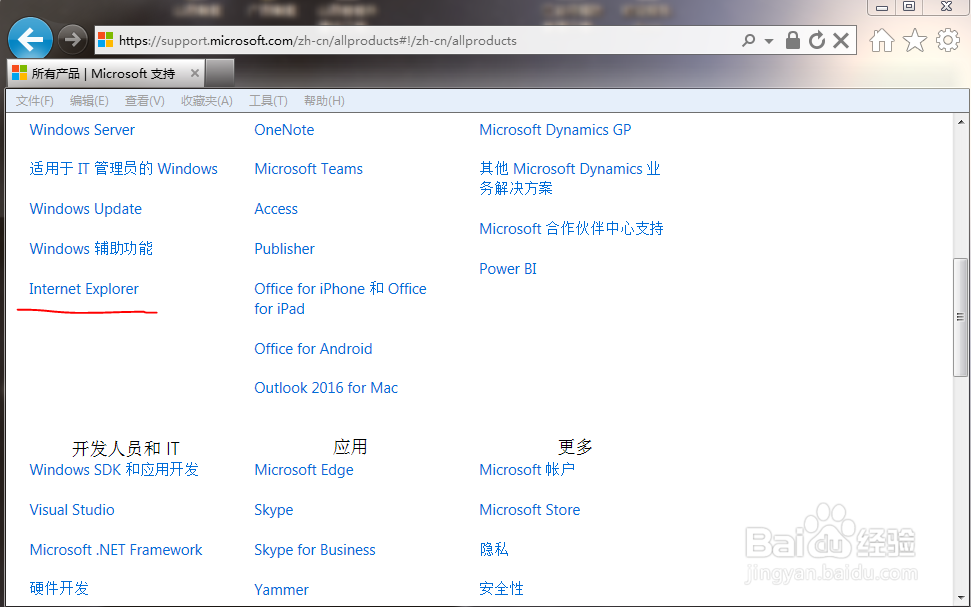The width and height of the screenshot is (971, 607).
Task: Open the 文件(F) menu
Action: click(35, 100)
